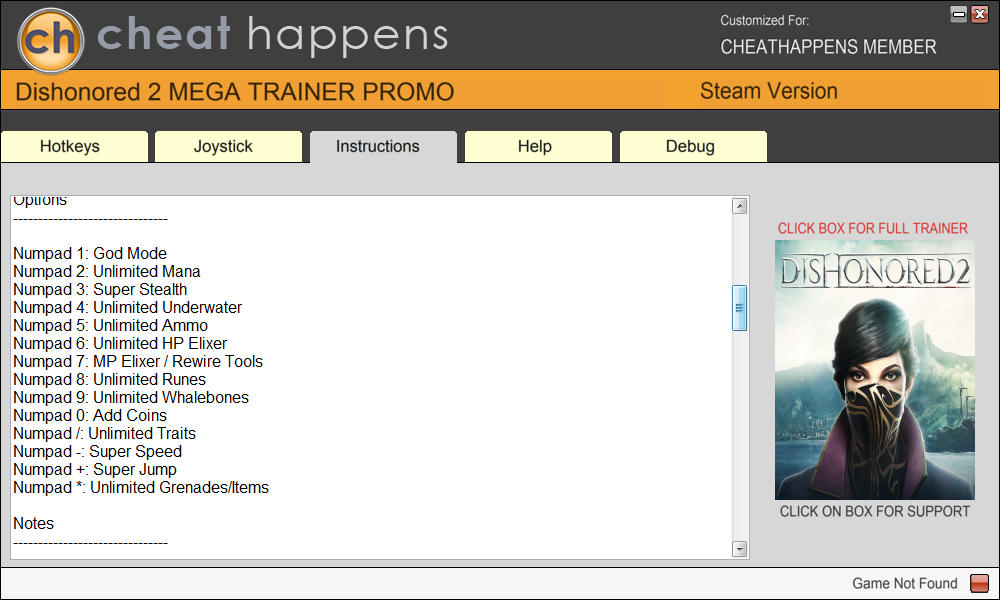
Task: Click the 'Dishonored 2 MEGA TRAINER PROMO' title
Action: click(235, 93)
